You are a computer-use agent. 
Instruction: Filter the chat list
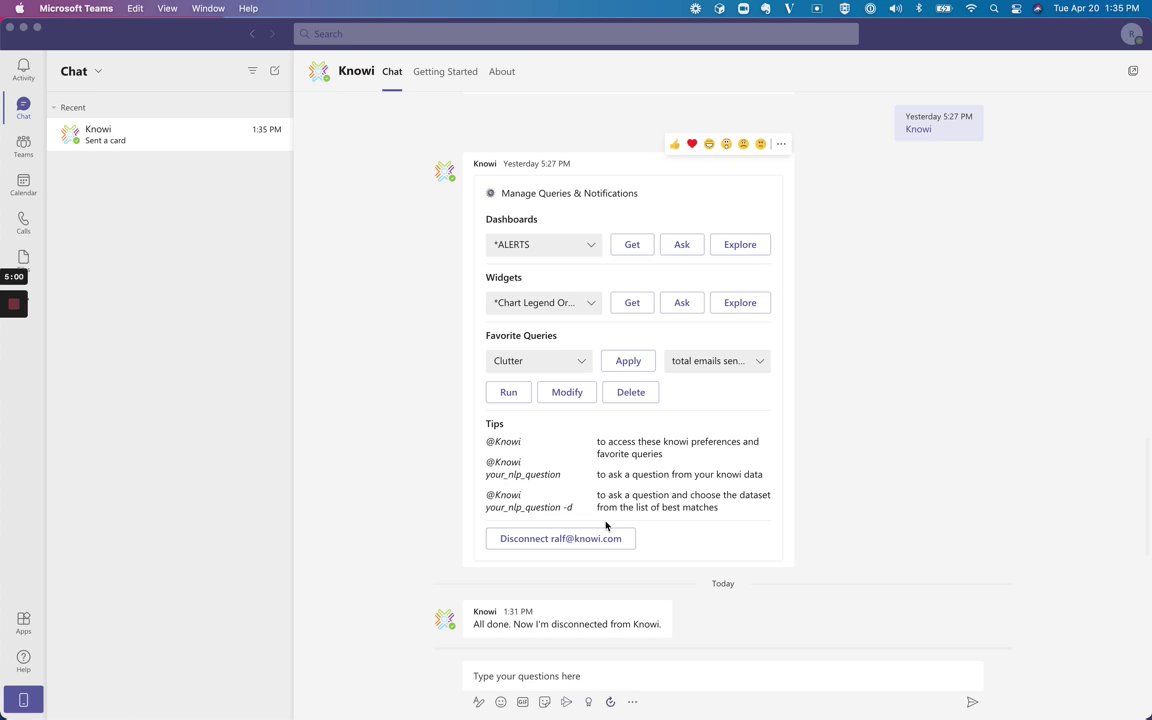coord(252,71)
